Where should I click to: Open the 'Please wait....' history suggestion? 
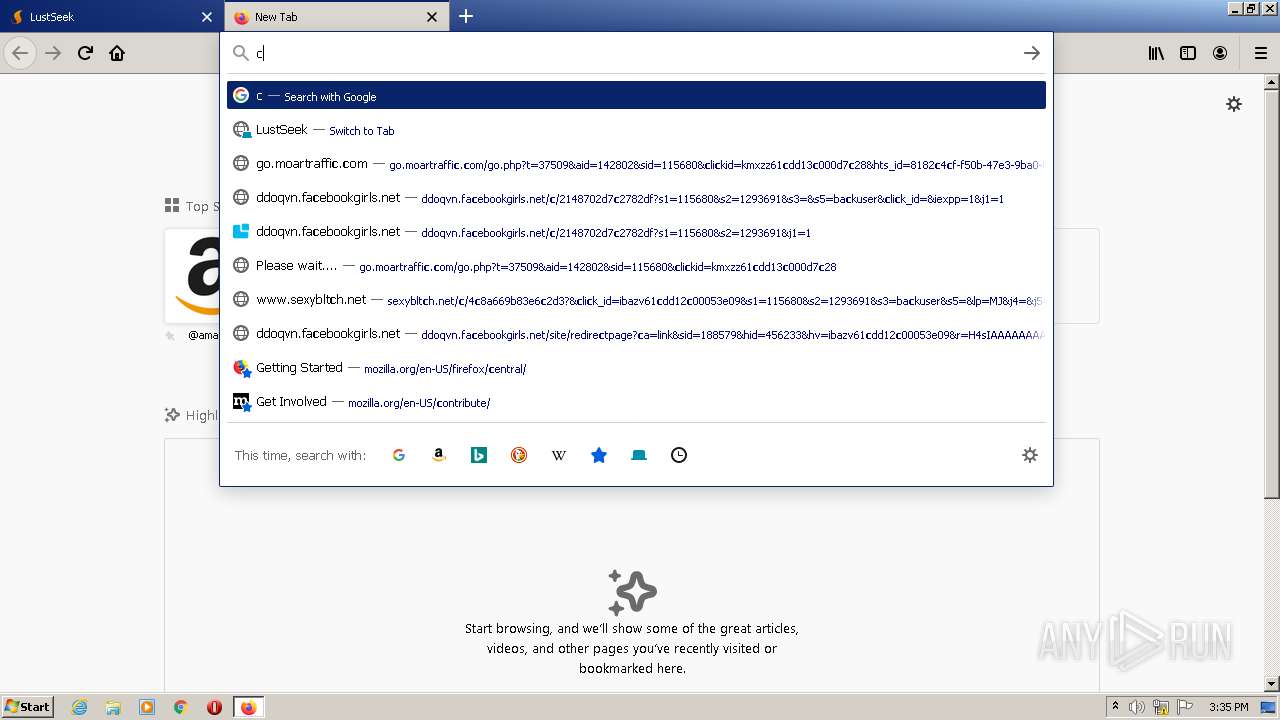(x=636, y=266)
